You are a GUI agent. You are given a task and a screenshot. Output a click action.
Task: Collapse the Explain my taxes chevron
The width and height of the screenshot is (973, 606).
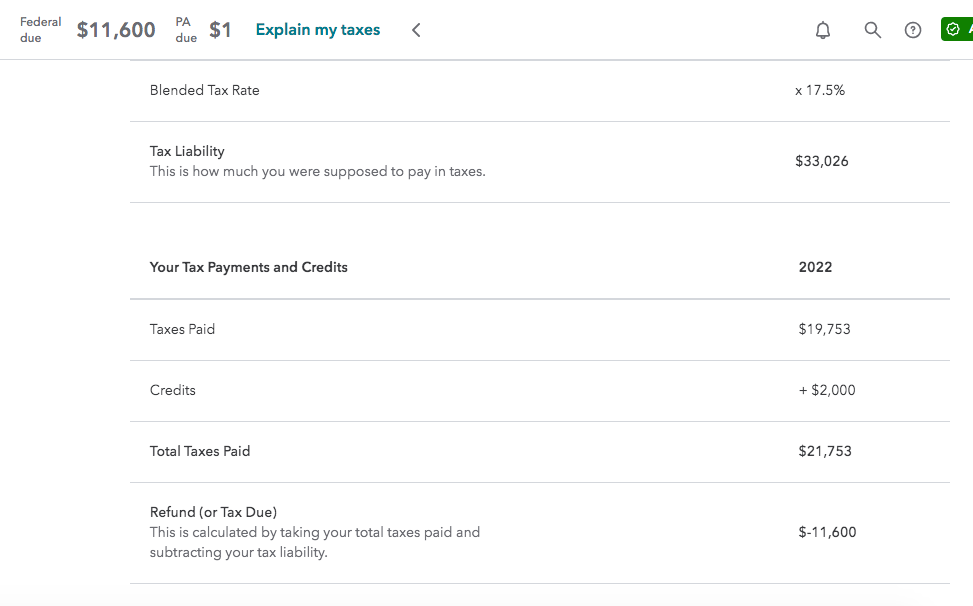tap(416, 30)
